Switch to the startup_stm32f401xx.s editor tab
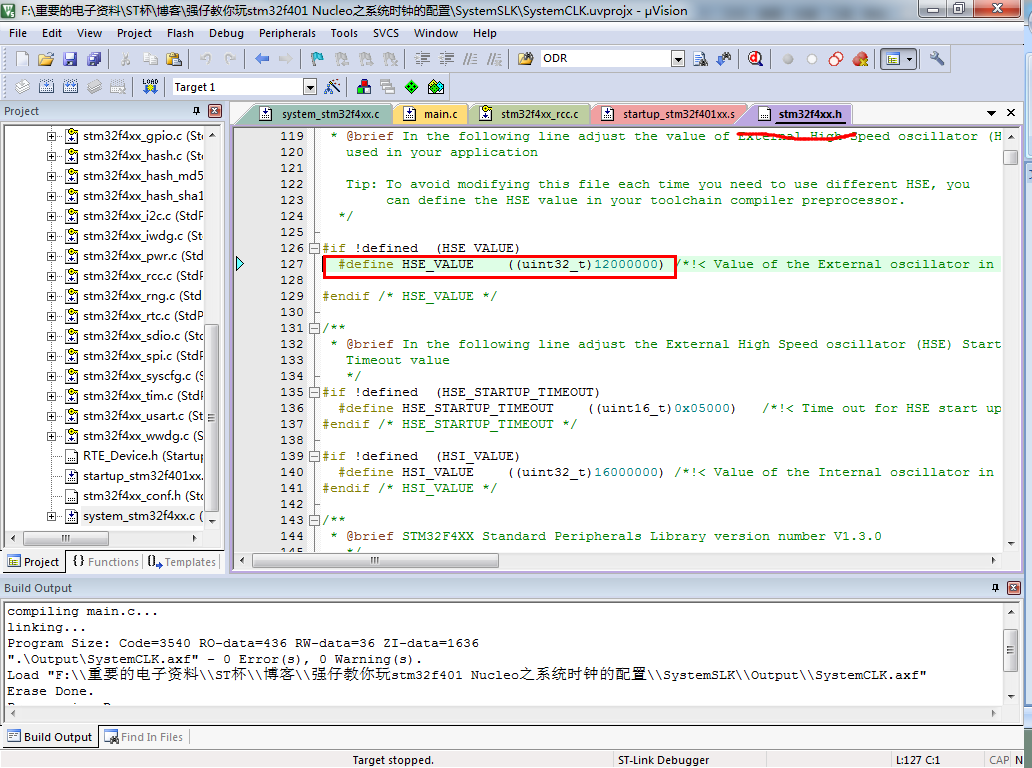Viewport: 1032px width, 768px height. point(670,114)
